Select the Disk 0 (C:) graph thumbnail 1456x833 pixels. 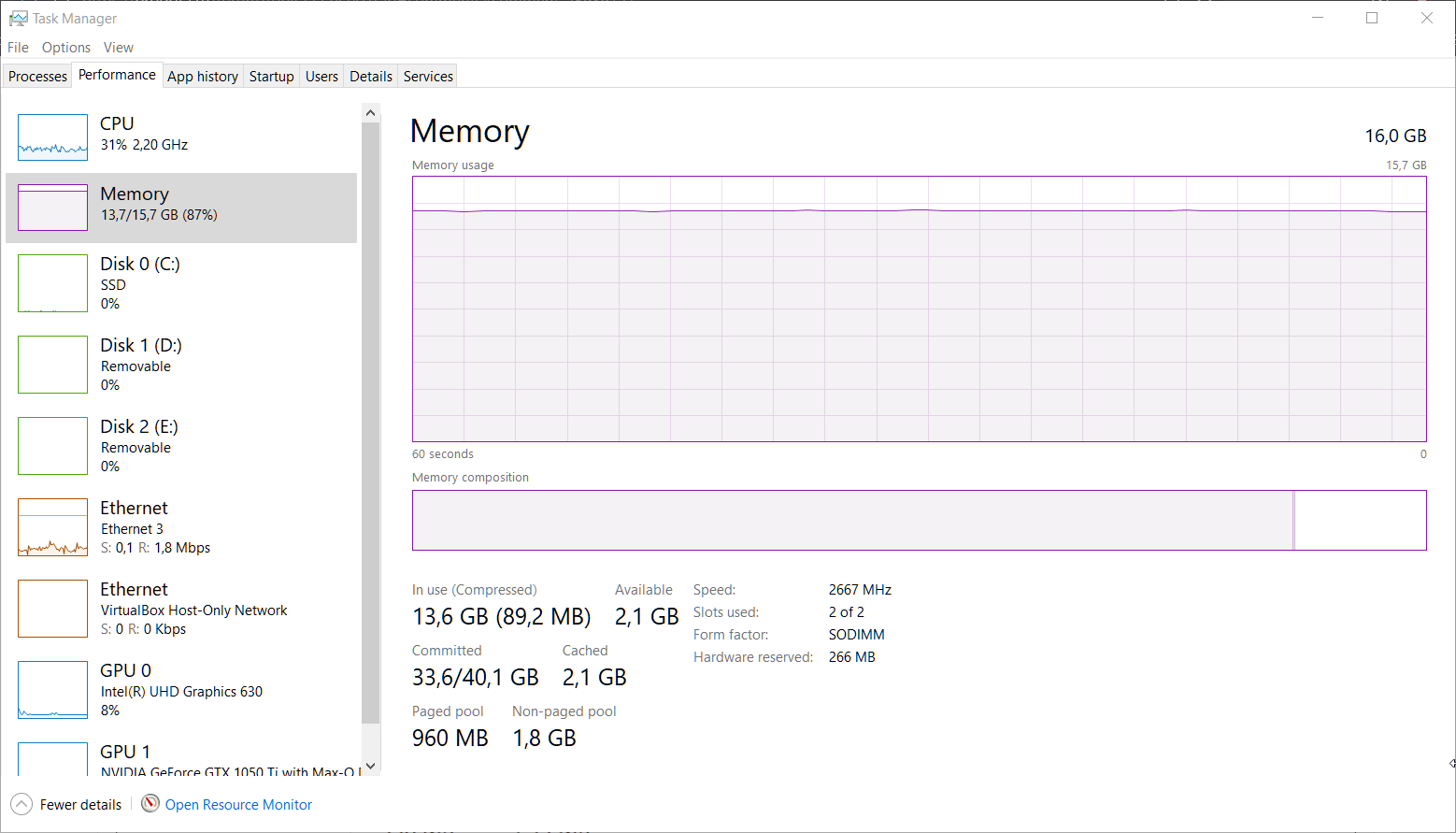click(52, 283)
